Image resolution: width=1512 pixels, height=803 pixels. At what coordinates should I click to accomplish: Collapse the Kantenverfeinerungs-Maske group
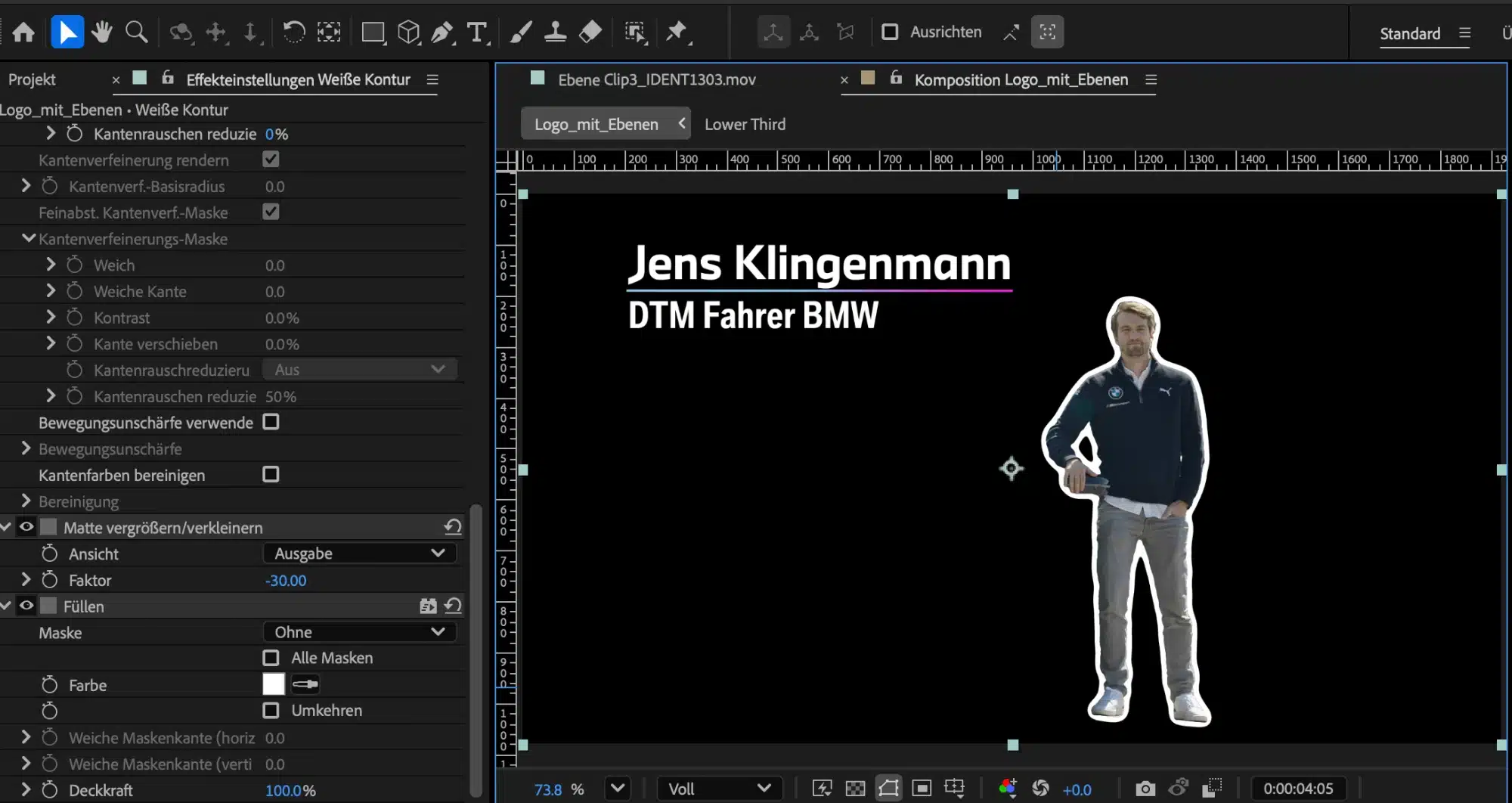(x=29, y=238)
